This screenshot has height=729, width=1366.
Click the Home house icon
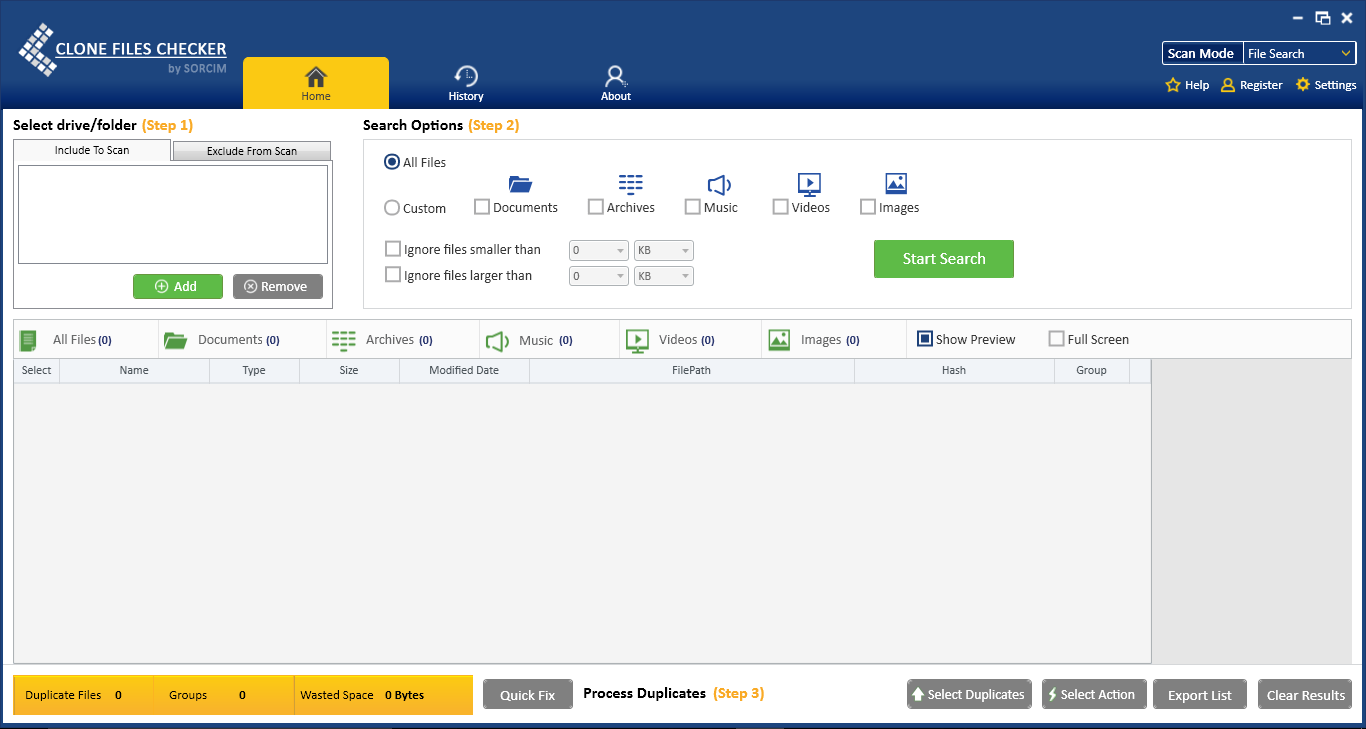click(316, 76)
